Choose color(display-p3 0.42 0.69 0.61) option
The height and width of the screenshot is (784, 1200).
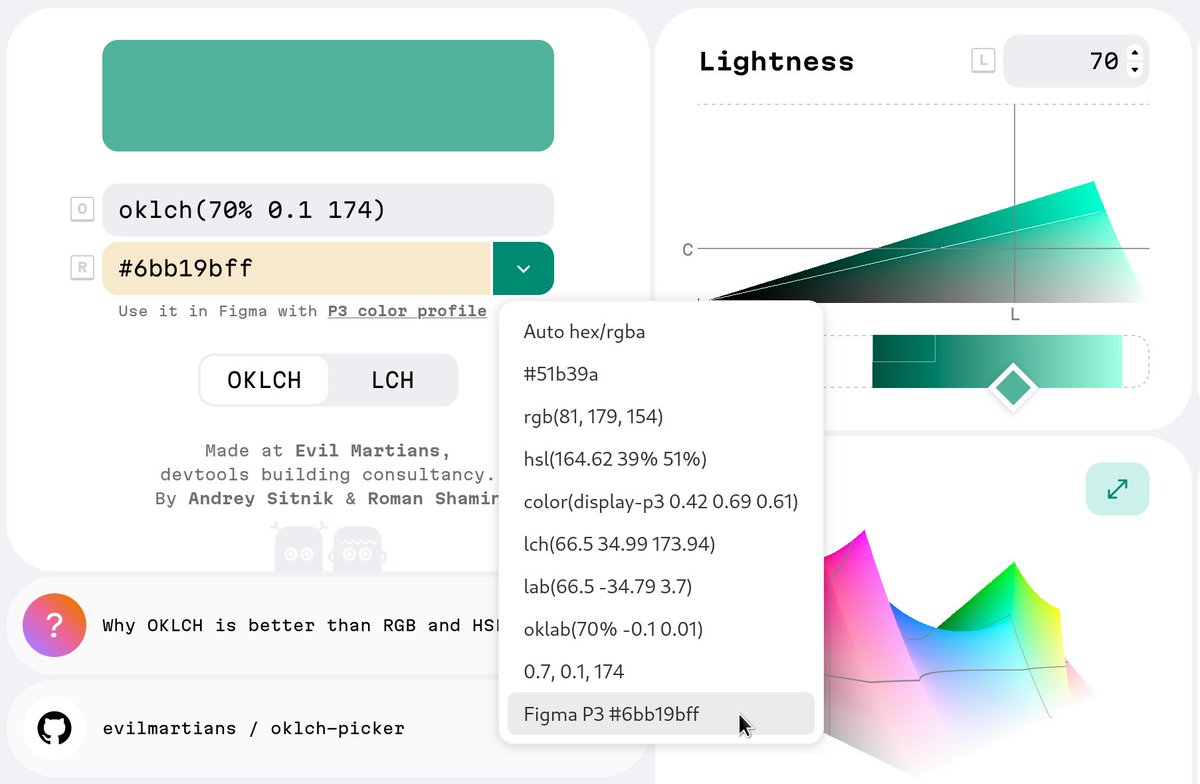661,501
